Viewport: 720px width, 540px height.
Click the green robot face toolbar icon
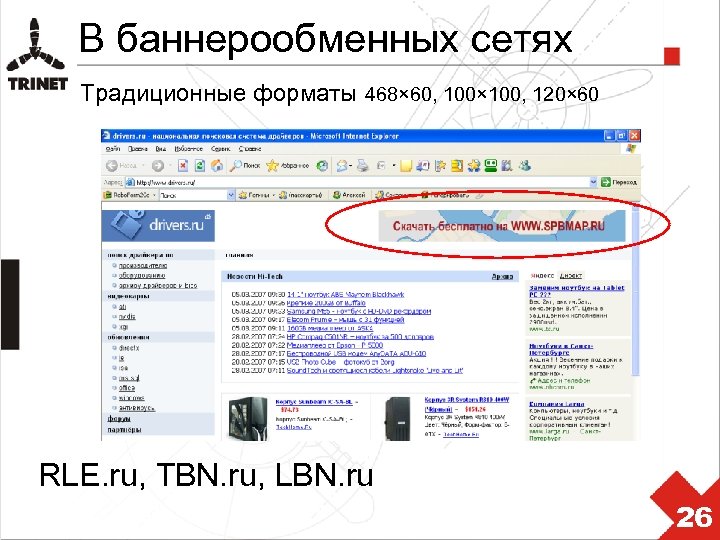(x=491, y=165)
